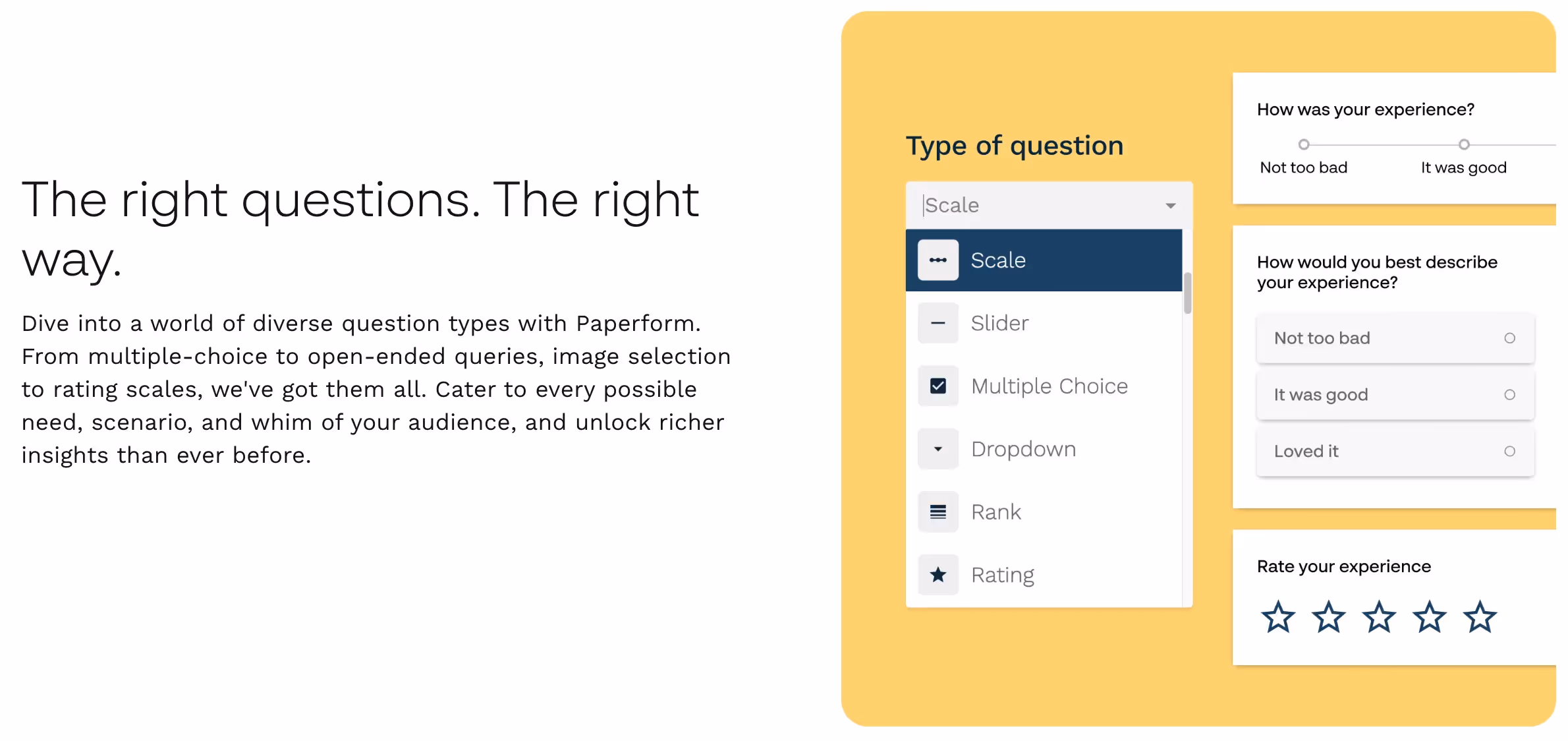Click the Rank lines icon

point(938,512)
